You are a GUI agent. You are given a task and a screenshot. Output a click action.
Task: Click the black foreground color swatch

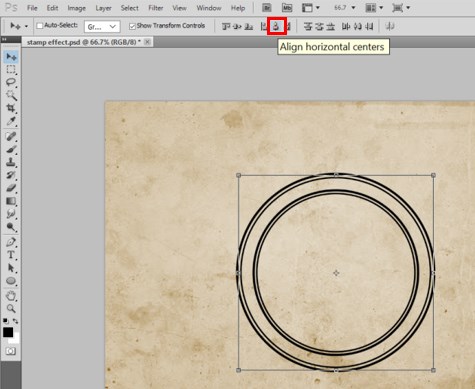[8, 332]
